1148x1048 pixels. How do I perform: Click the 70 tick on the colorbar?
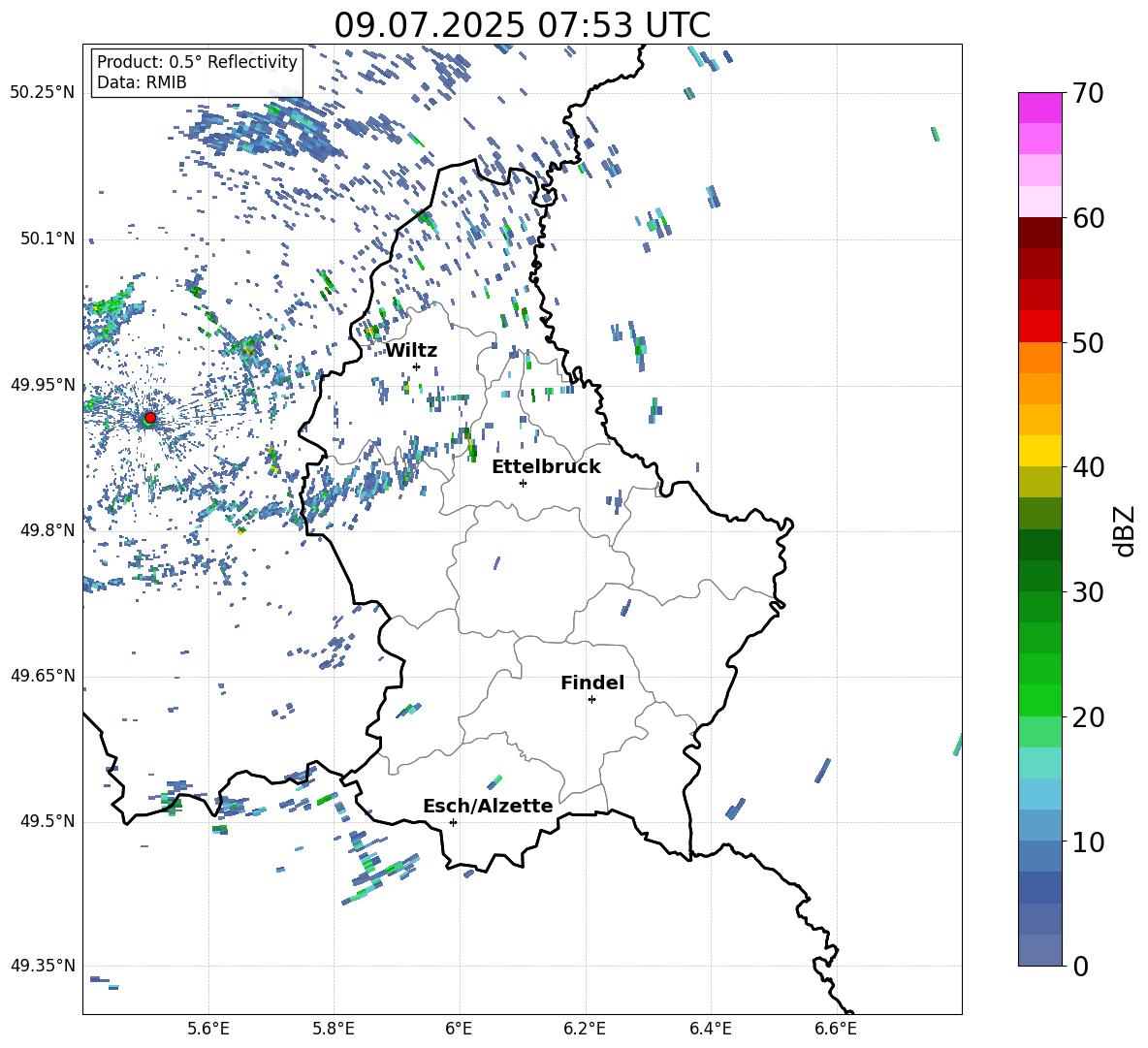[1087, 94]
